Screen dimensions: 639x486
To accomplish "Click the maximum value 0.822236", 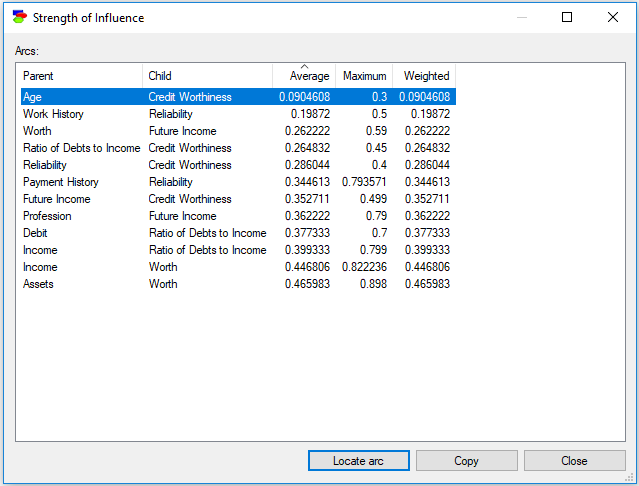I will pyautogui.click(x=364, y=267).
